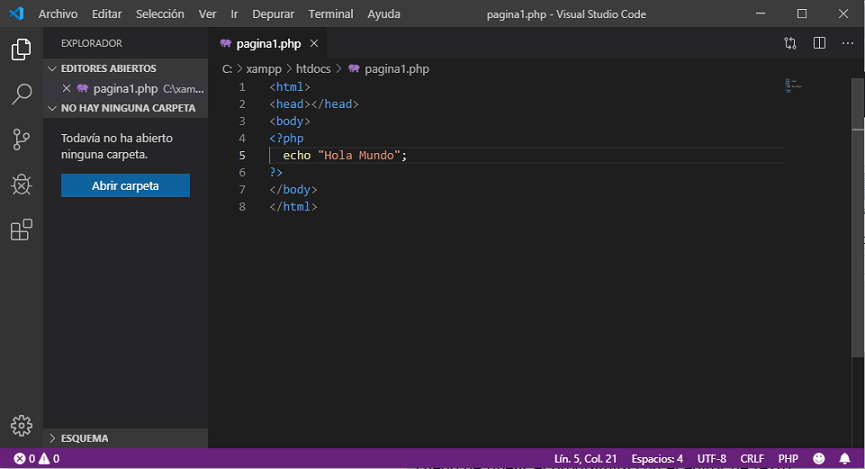
Task: Click pagina1.php breadcrumb segment
Action: 397,69
